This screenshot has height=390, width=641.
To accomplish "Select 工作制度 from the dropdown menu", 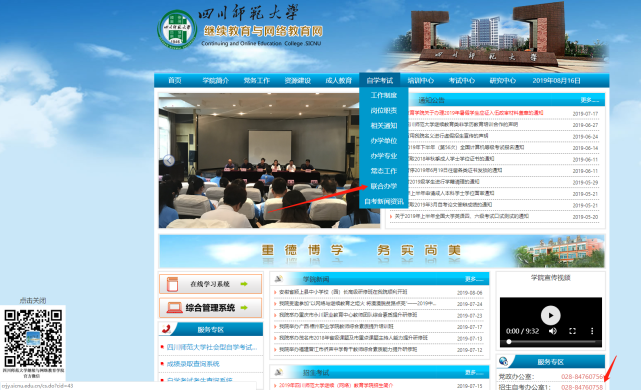I will click(383, 95).
